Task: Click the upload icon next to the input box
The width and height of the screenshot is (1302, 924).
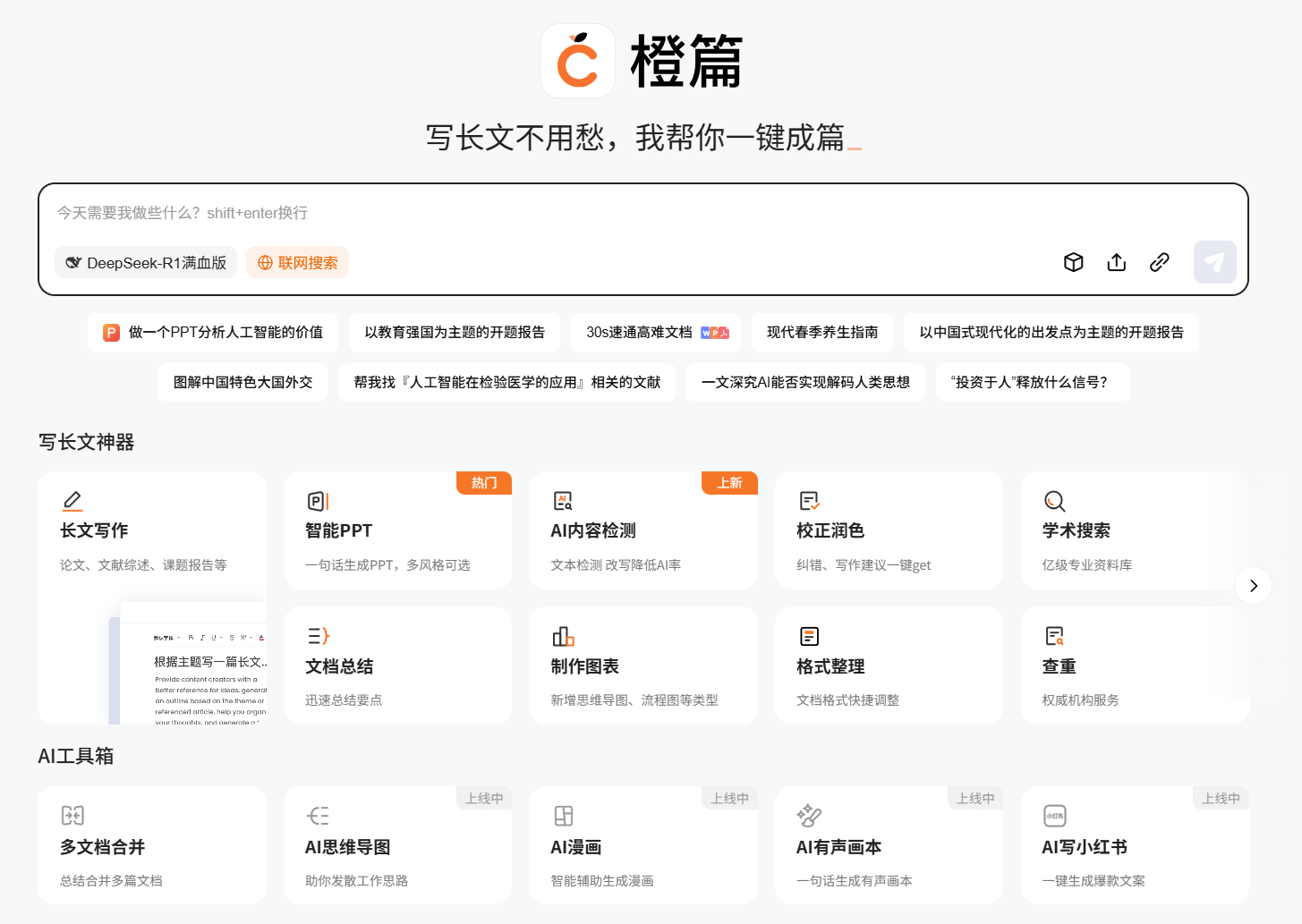Action: (x=1116, y=261)
